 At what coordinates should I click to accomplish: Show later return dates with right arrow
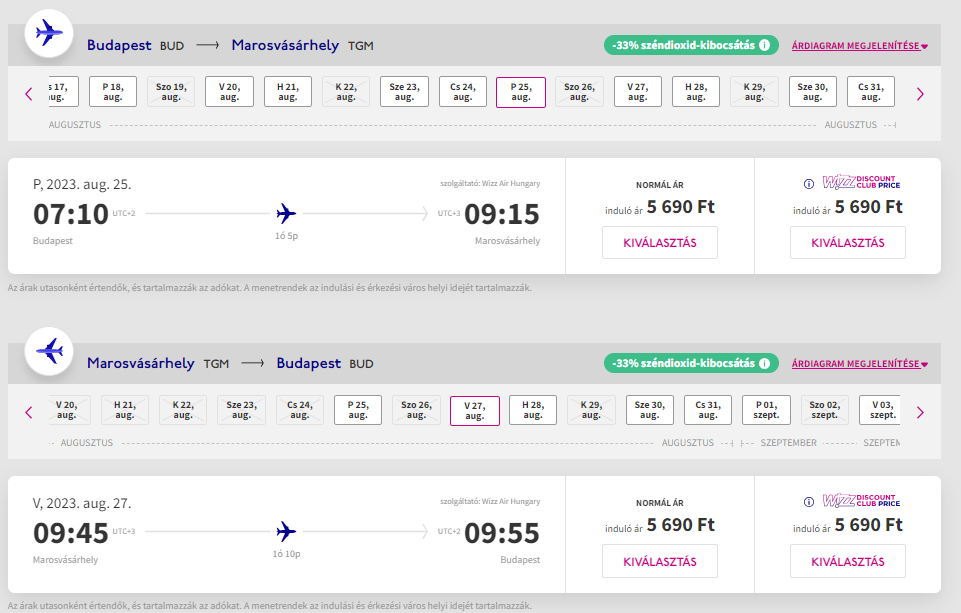point(920,411)
